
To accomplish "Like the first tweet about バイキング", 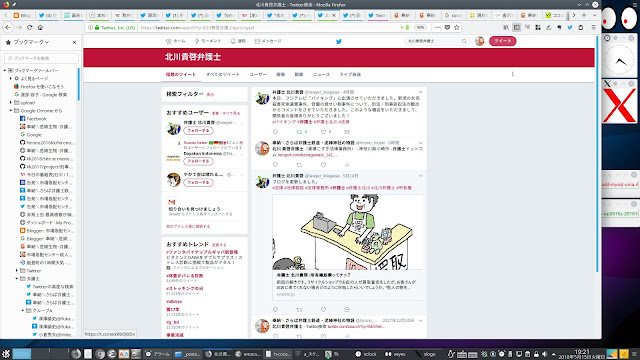I will point(323,131).
